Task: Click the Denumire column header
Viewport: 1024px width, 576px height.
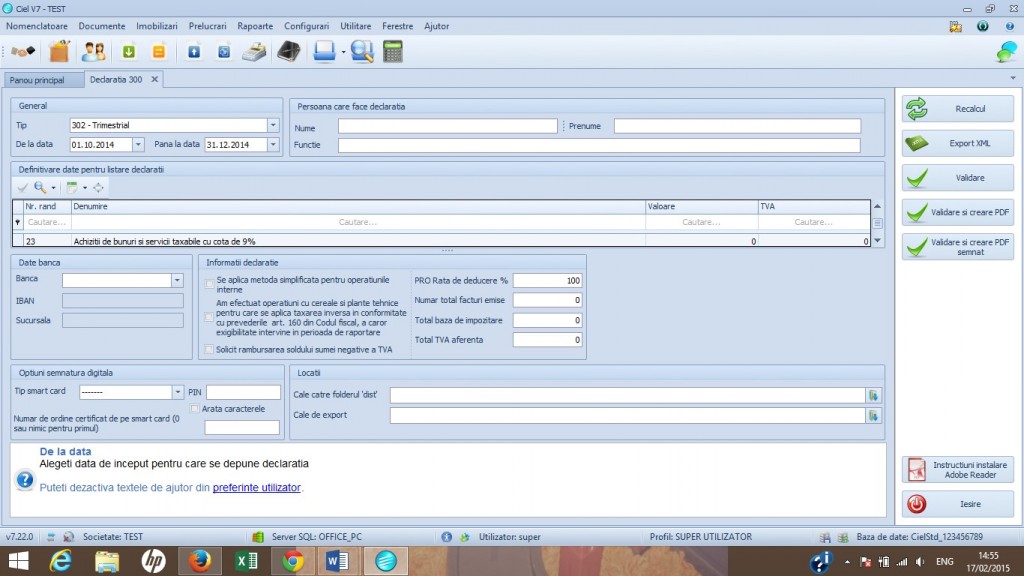Action: [358, 206]
